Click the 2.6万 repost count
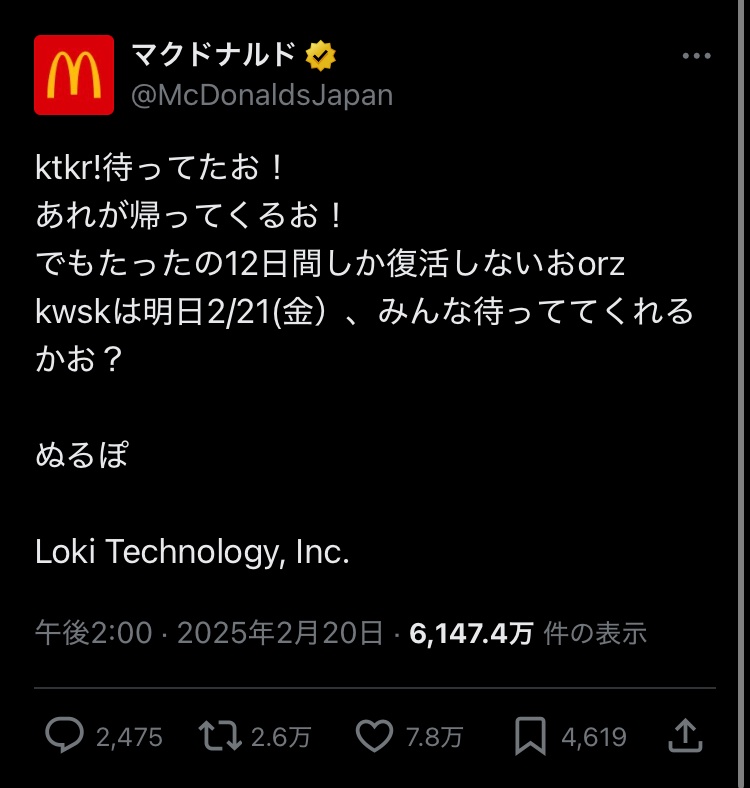Image resolution: width=750 pixels, height=788 pixels. 281,737
